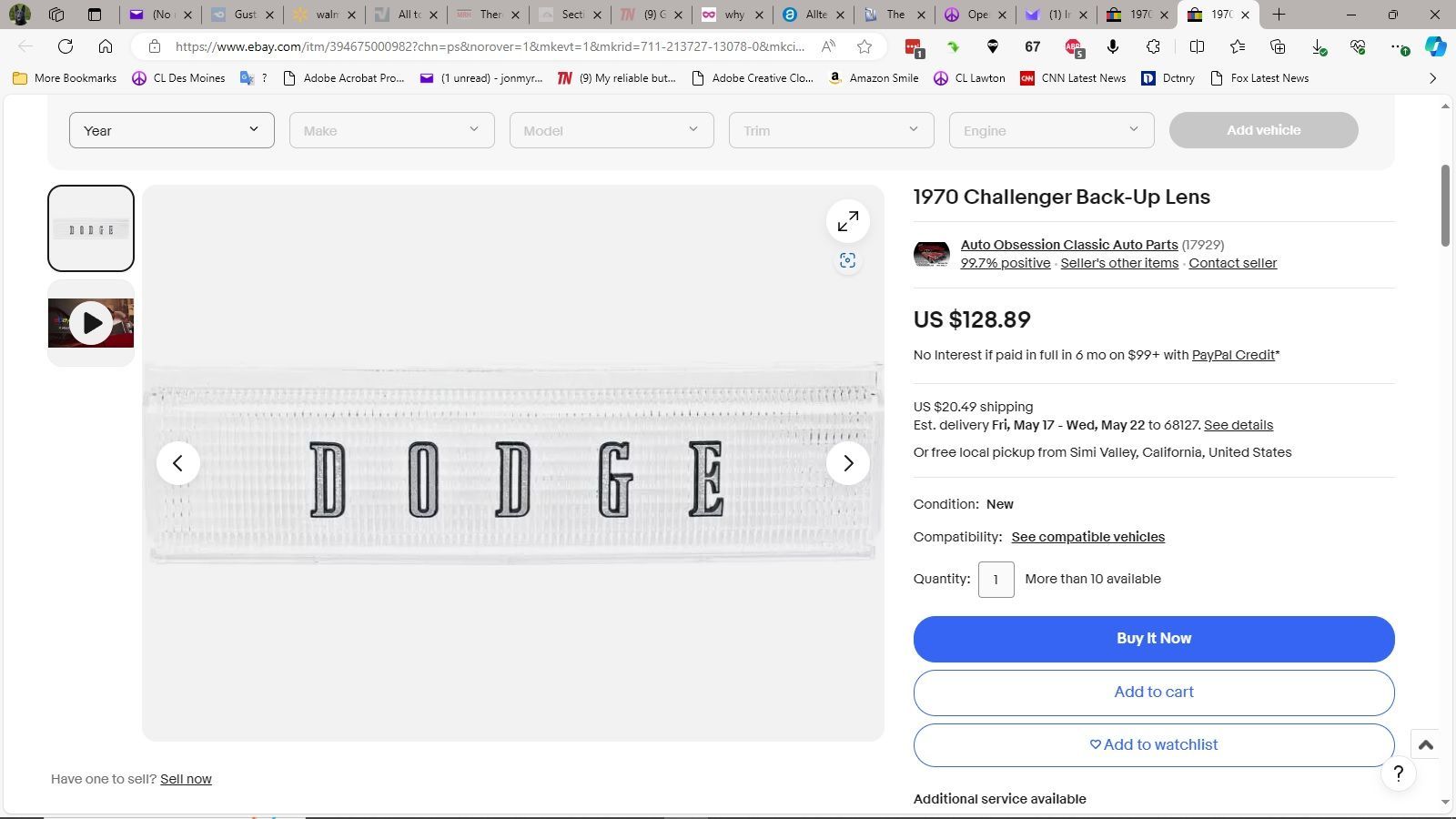The width and height of the screenshot is (1456, 819).
Task: Open a new browser tab
Action: [x=1279, y=15]
